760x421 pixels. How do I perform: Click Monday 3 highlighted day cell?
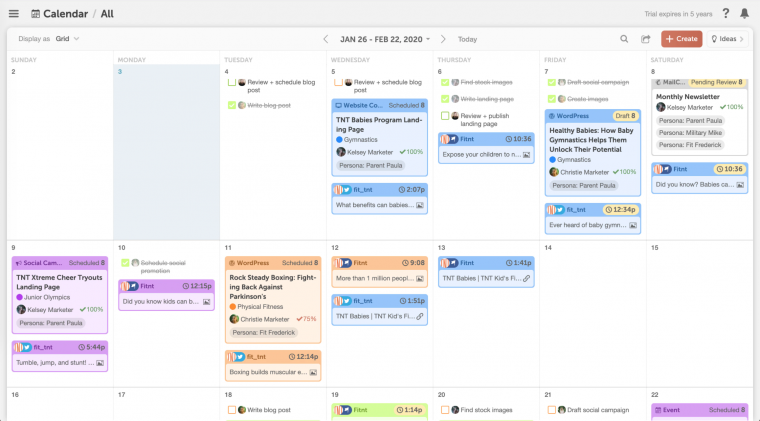pyautogui.click(x=166, y=151)
